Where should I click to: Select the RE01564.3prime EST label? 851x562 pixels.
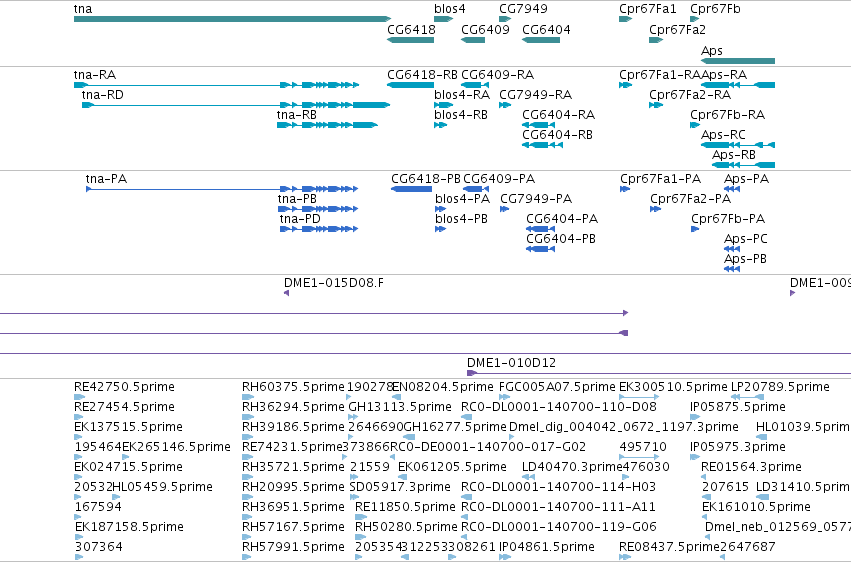click(751, 467)
